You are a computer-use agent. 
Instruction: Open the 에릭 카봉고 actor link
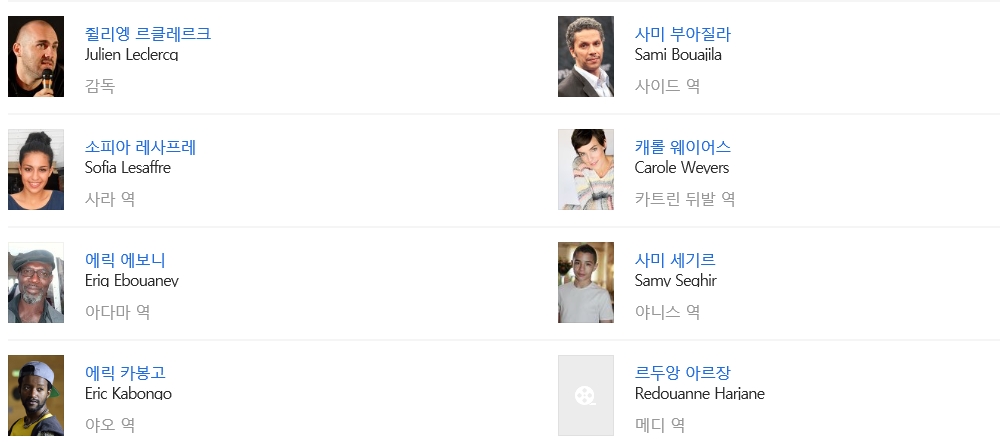click(125, 373)
